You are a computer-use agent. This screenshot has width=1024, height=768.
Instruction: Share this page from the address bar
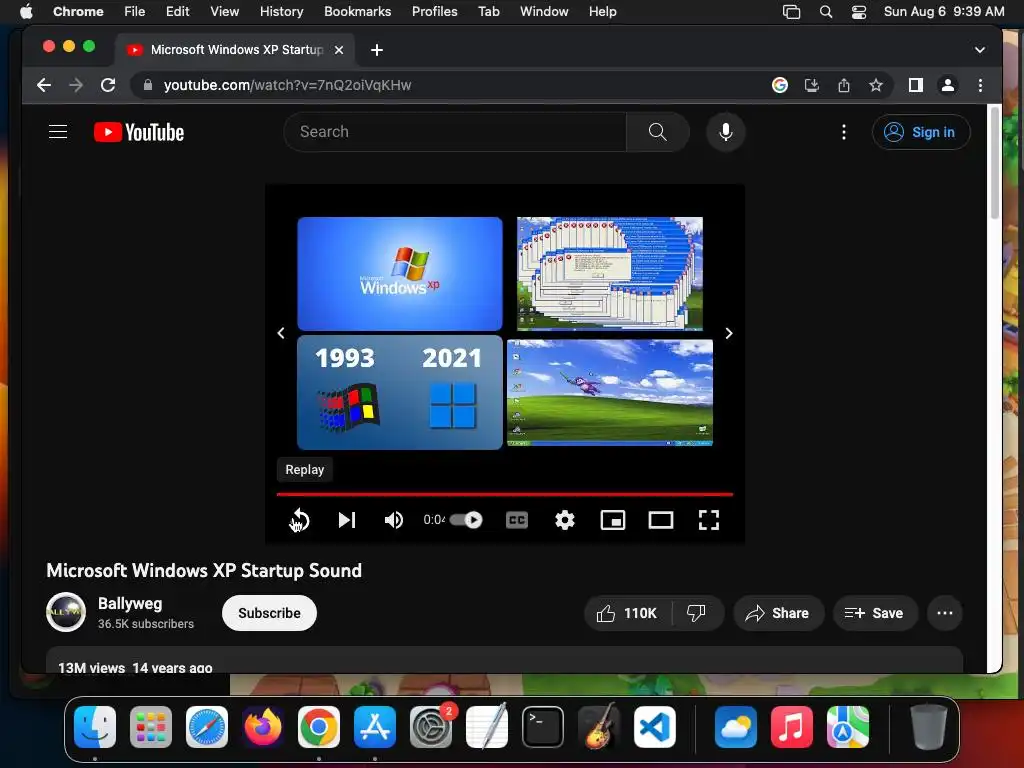pyautogui.click(x=844, y=85)
